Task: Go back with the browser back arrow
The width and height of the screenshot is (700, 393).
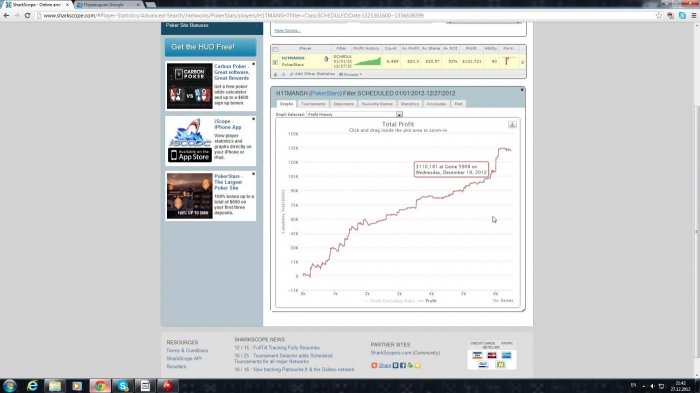Action: [6, 15]
